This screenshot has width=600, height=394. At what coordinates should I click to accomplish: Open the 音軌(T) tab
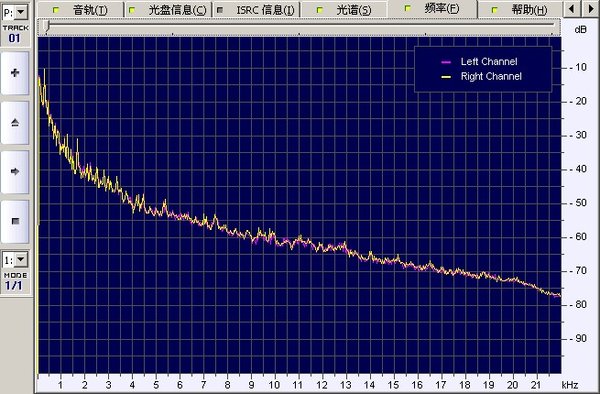pos(81,10)
